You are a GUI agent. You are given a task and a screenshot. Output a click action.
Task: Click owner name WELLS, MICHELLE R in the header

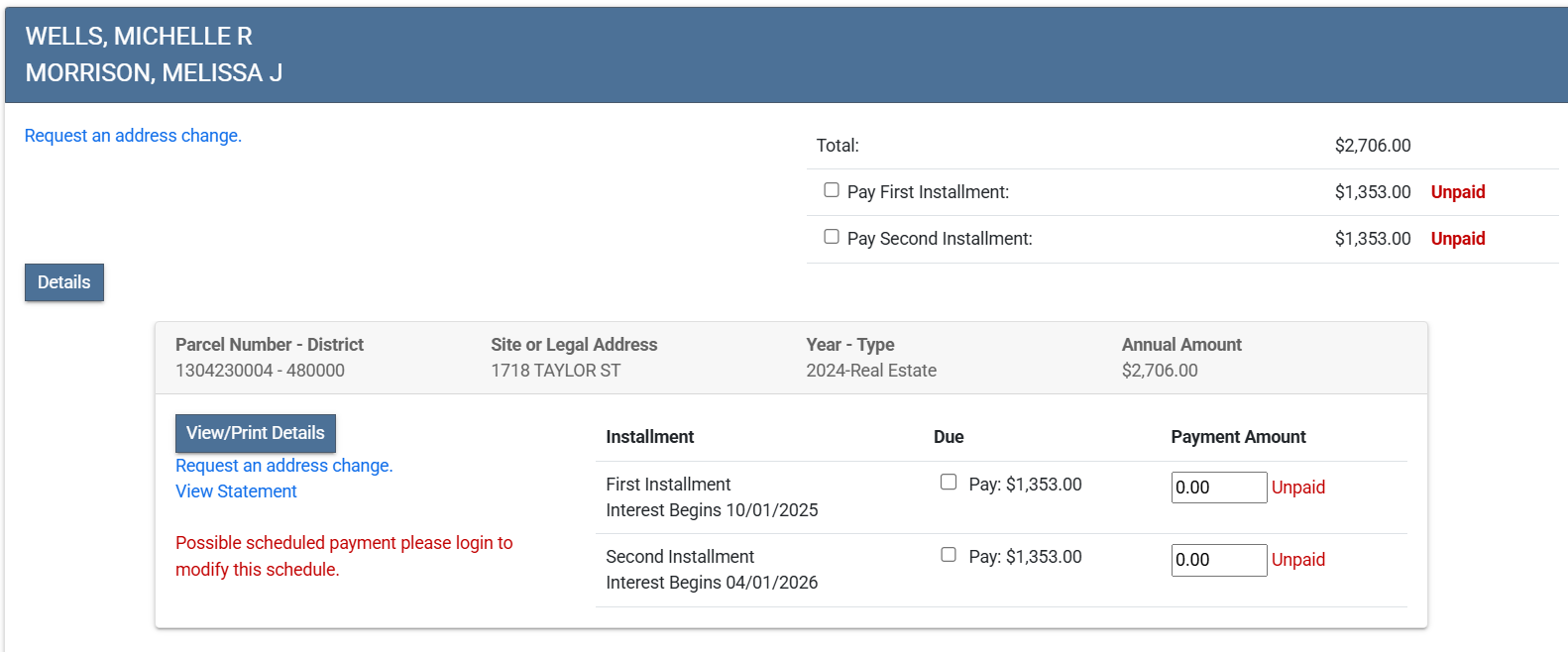(x=139, y=37)
